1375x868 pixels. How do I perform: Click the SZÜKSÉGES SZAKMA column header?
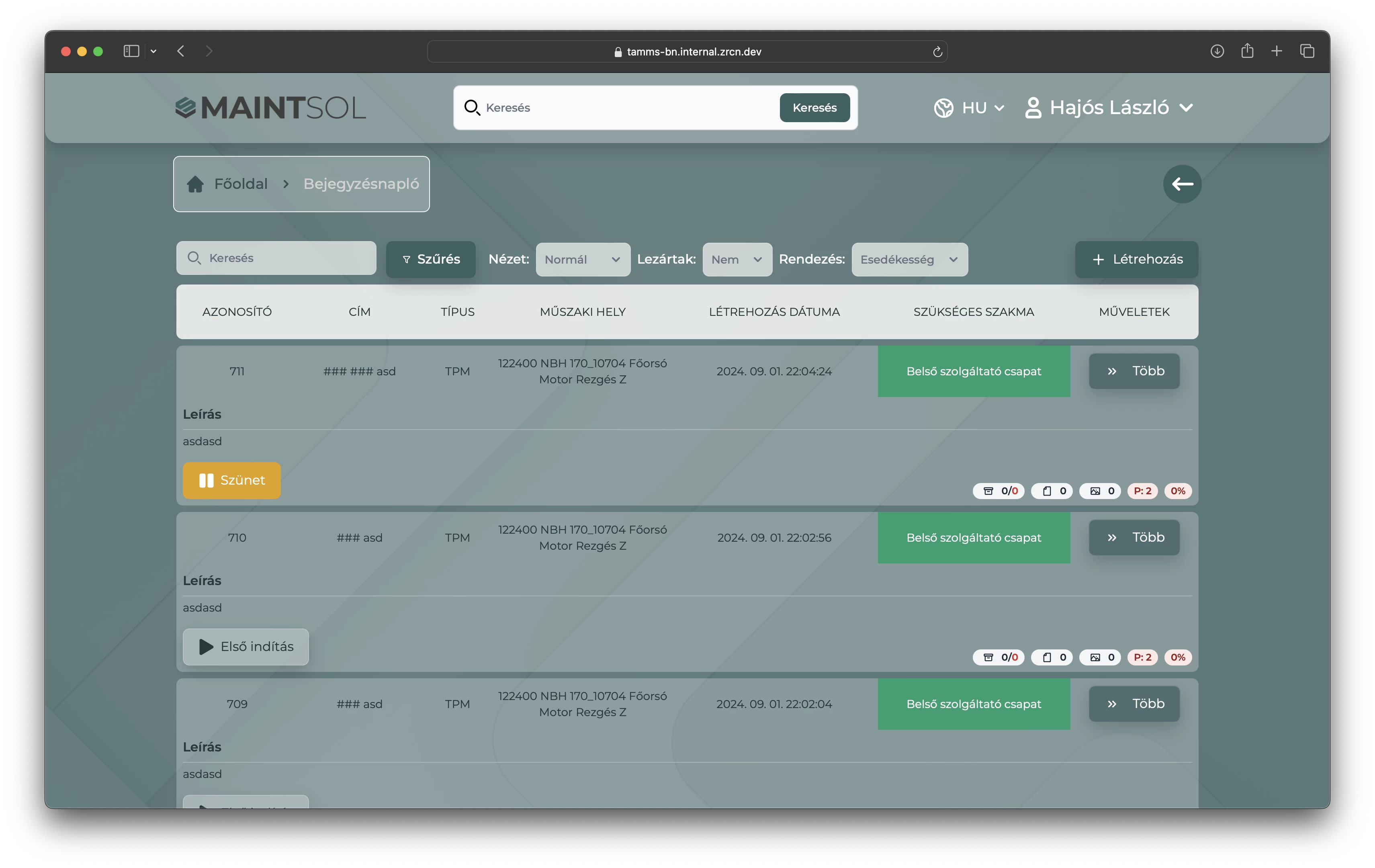tap(974, 312)
